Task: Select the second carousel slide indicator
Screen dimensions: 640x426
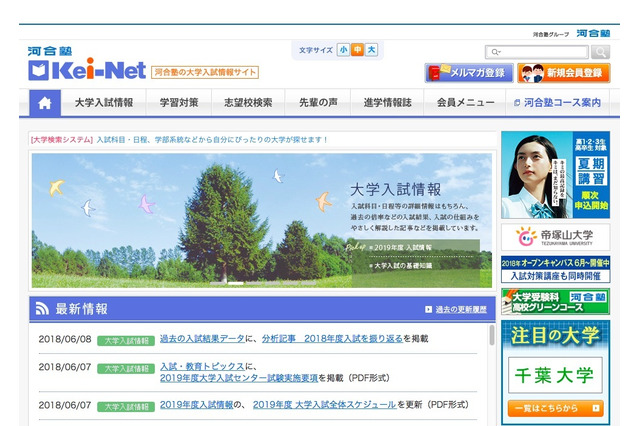Action: pos(236,283)
